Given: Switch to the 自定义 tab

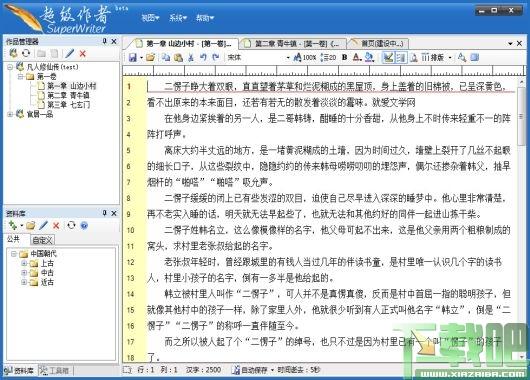Looking at the screenshot, I should pos(42,240).
